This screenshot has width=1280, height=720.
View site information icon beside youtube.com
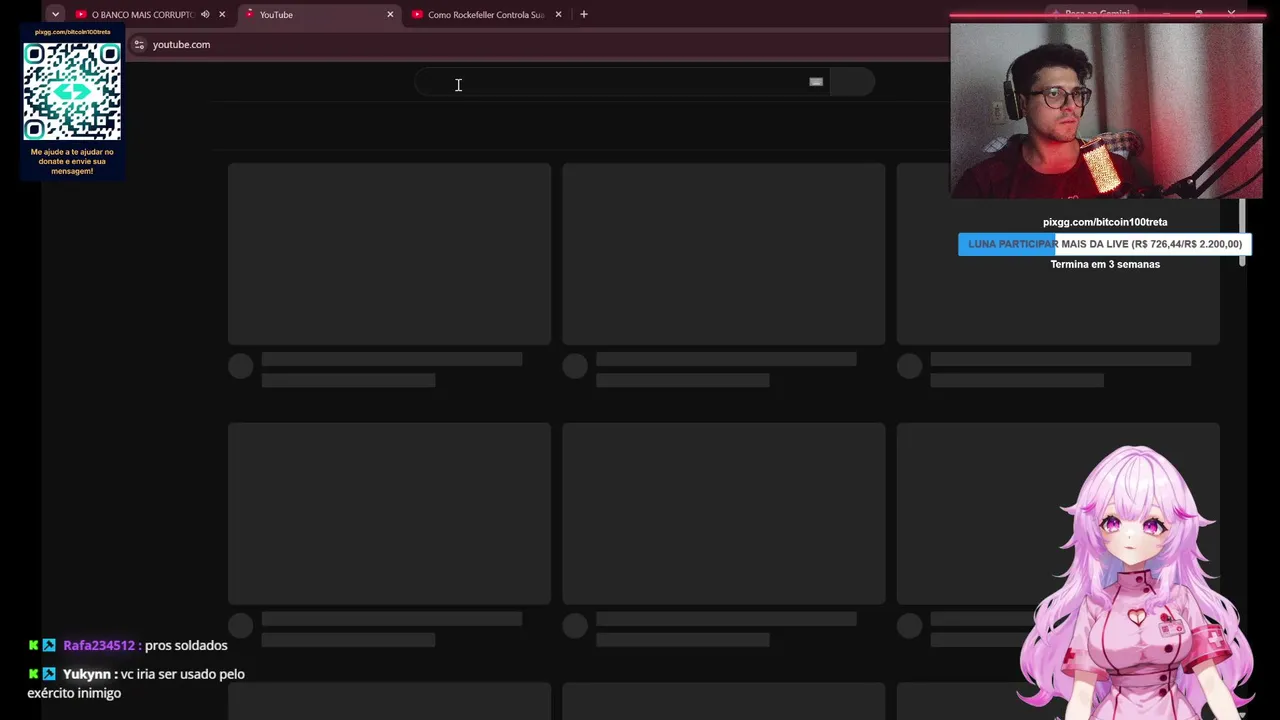(x=139, y=44)
